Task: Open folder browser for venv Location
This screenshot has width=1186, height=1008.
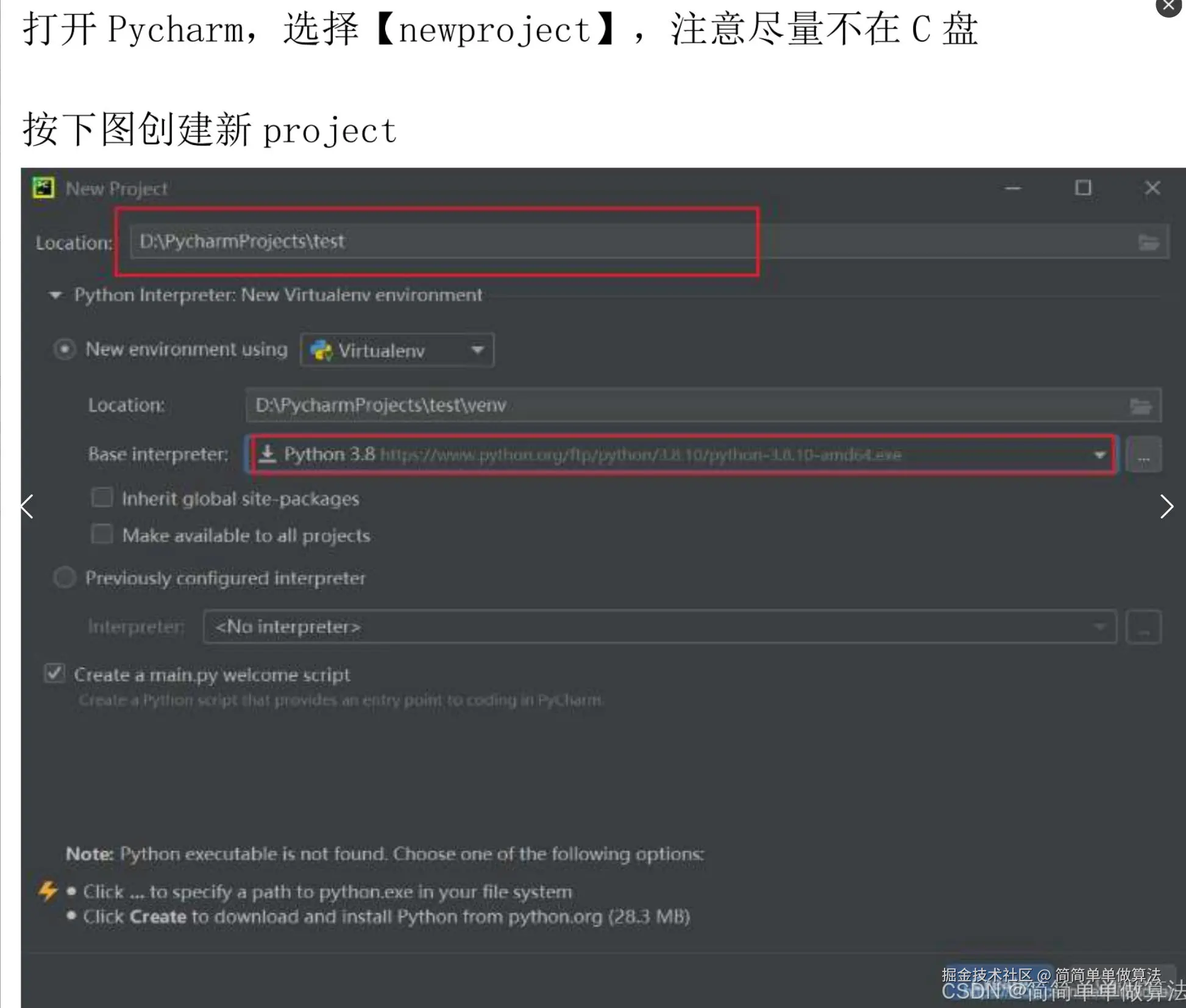Action: pyautogui.click(x=1140, y=406)
